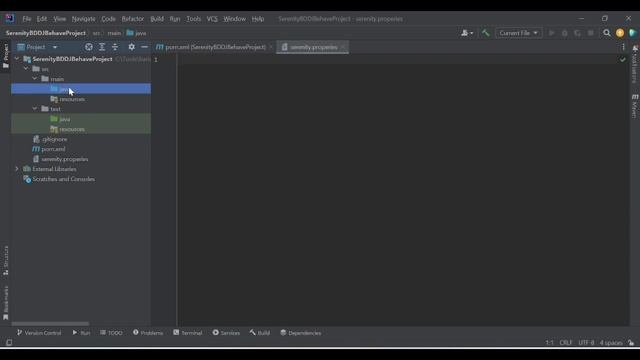Hide the Project tool window
This screenshot has height=360, width=640.
[x=144, y=47]
